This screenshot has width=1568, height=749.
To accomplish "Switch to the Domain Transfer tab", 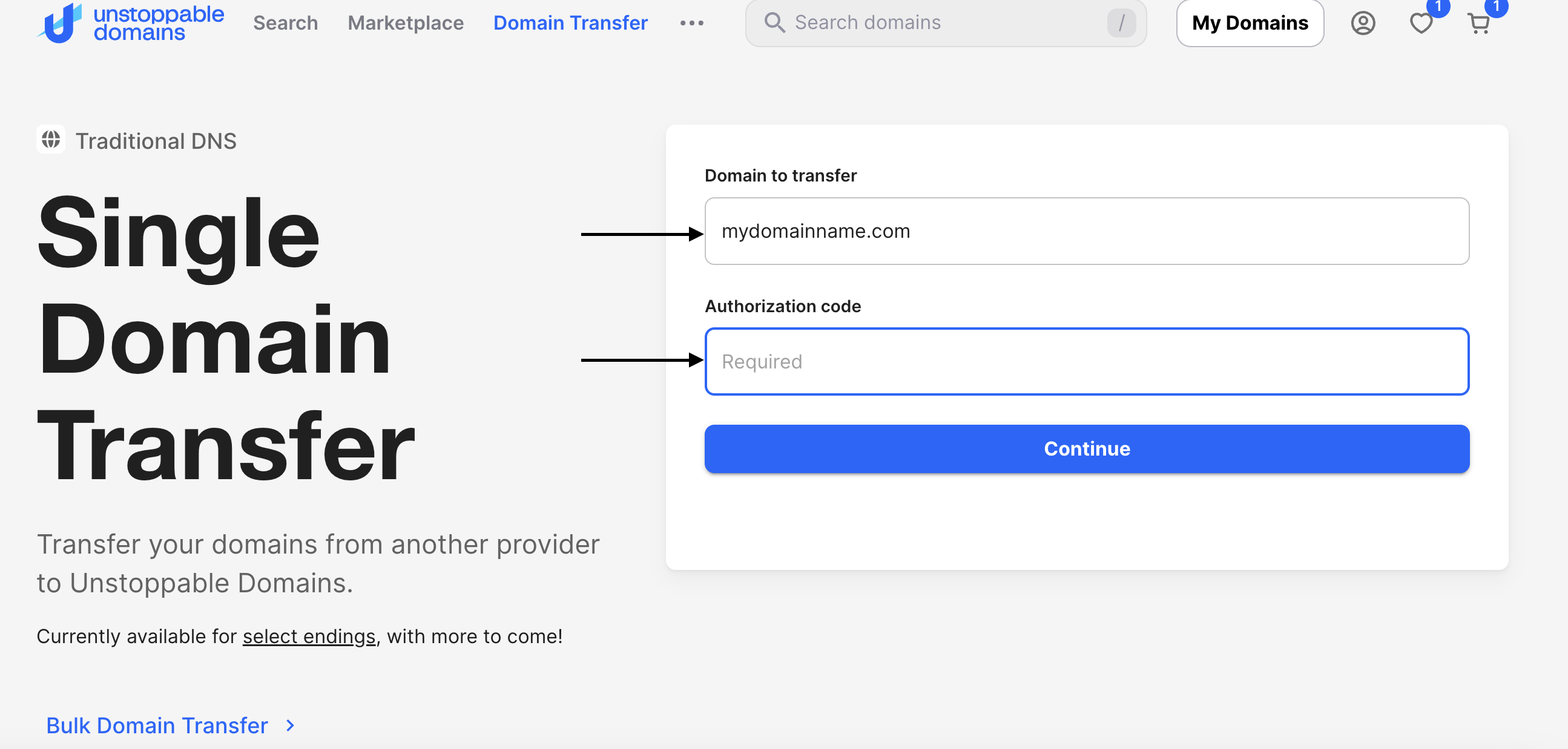I will tap(570, 22).
